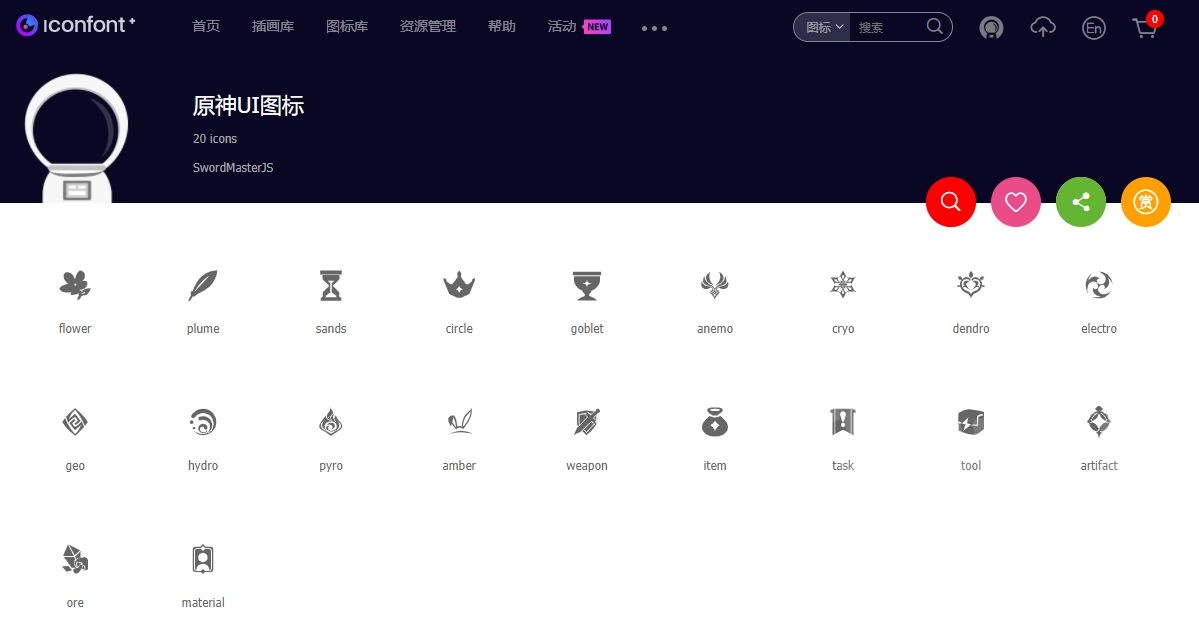Open the 插画库 menu
Image resolution: width=1199 pixels, height=640 pixels.
[273, 27]
